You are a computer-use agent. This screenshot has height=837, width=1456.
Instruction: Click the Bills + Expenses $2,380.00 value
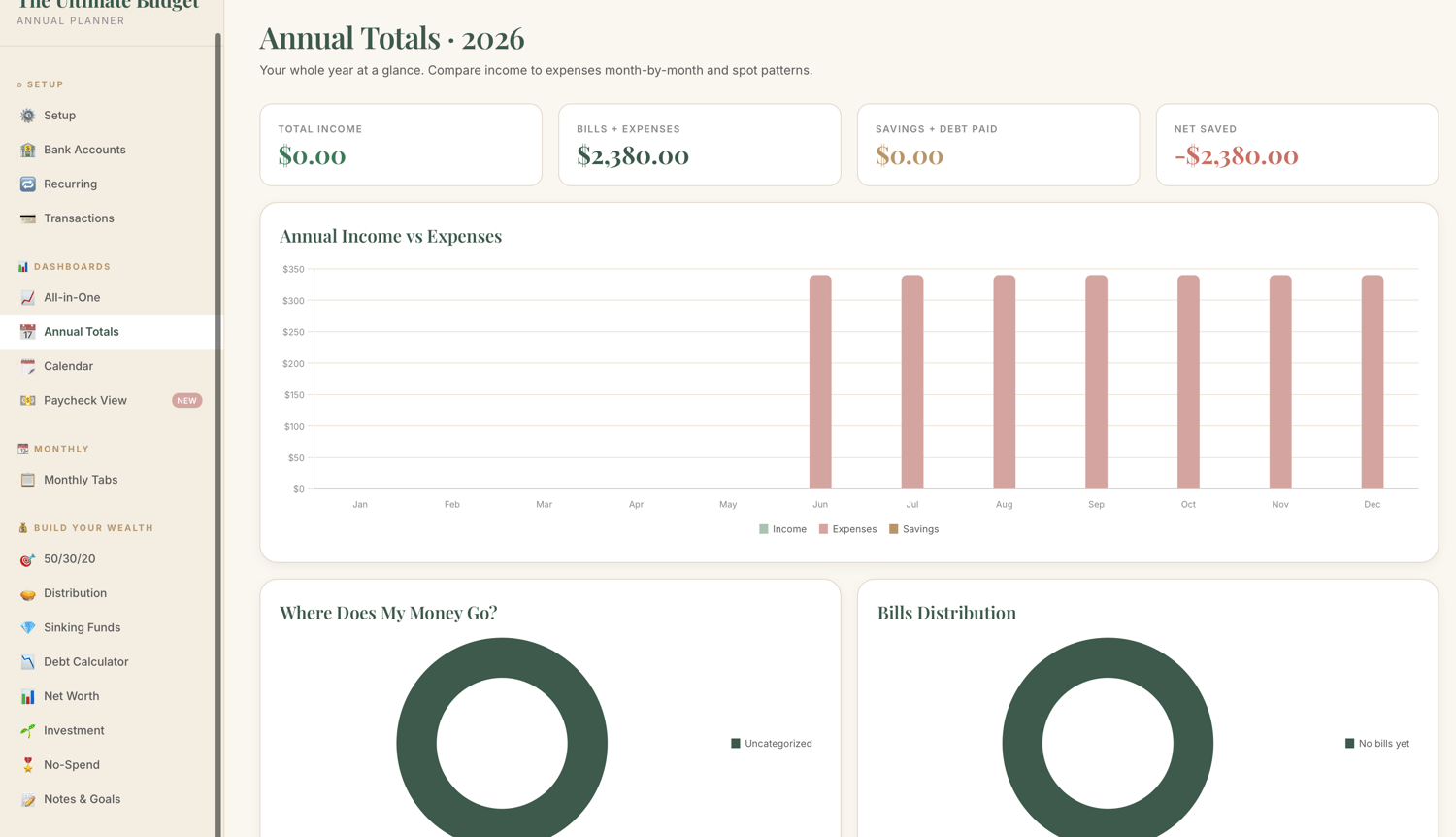pyautogui.click(x=633, y=155)
